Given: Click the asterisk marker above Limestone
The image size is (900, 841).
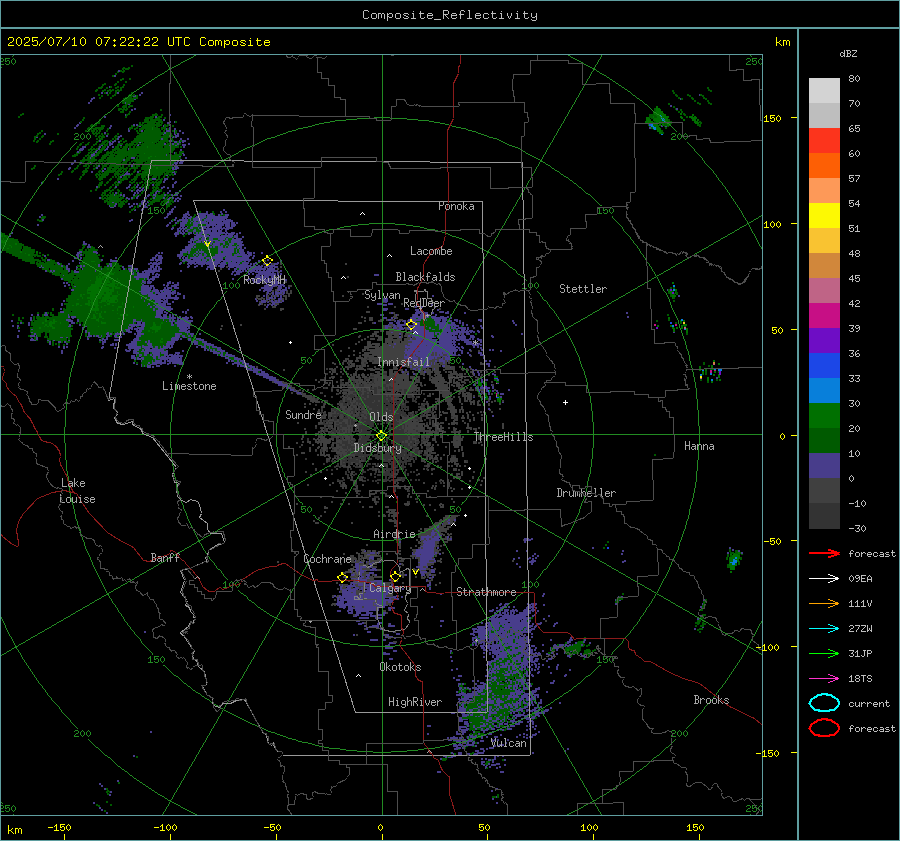Looking at the screenshot, I should tap(189, 377).
